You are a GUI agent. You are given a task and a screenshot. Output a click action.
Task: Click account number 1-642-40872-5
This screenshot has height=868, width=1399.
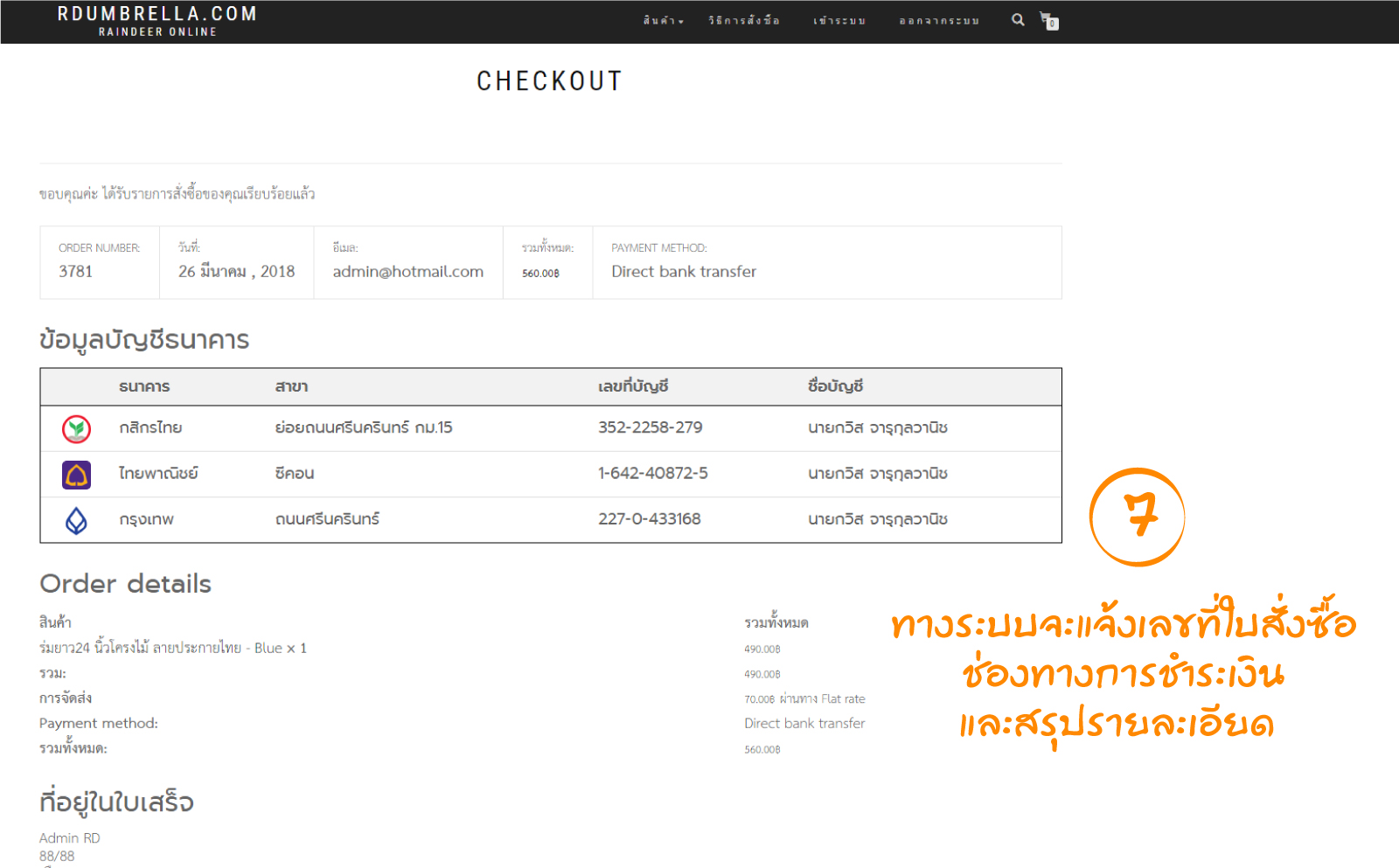click(x=652, y=473)
